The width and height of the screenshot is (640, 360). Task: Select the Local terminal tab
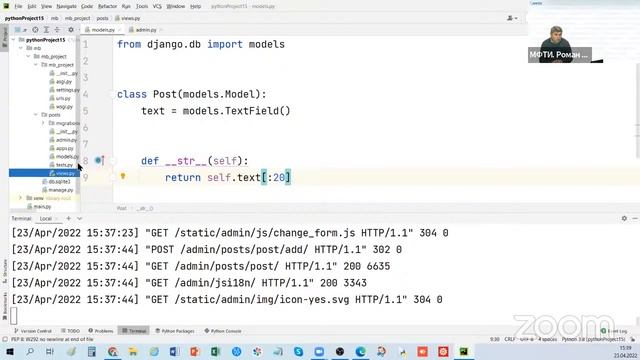45,219
